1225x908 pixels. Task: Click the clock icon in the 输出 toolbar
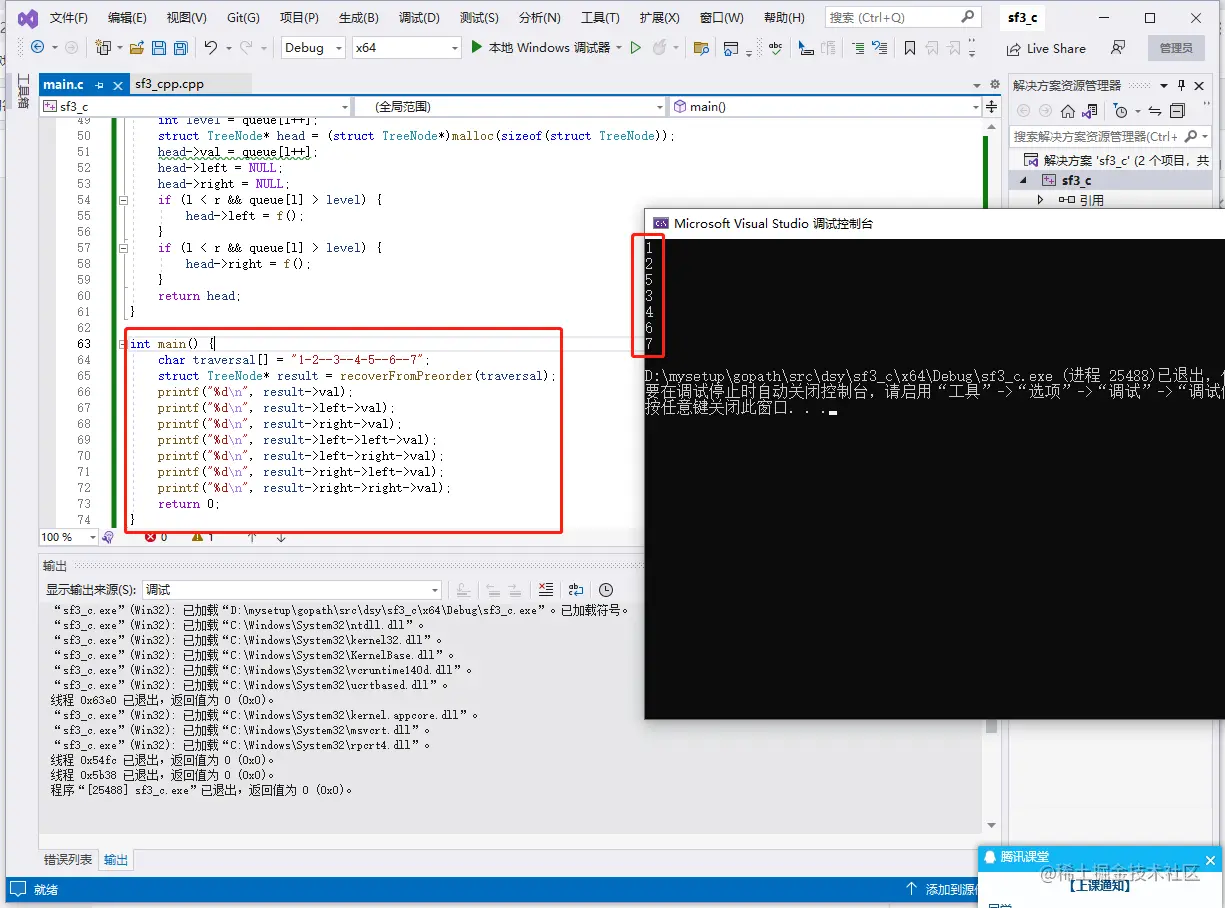tap(605, 590)
